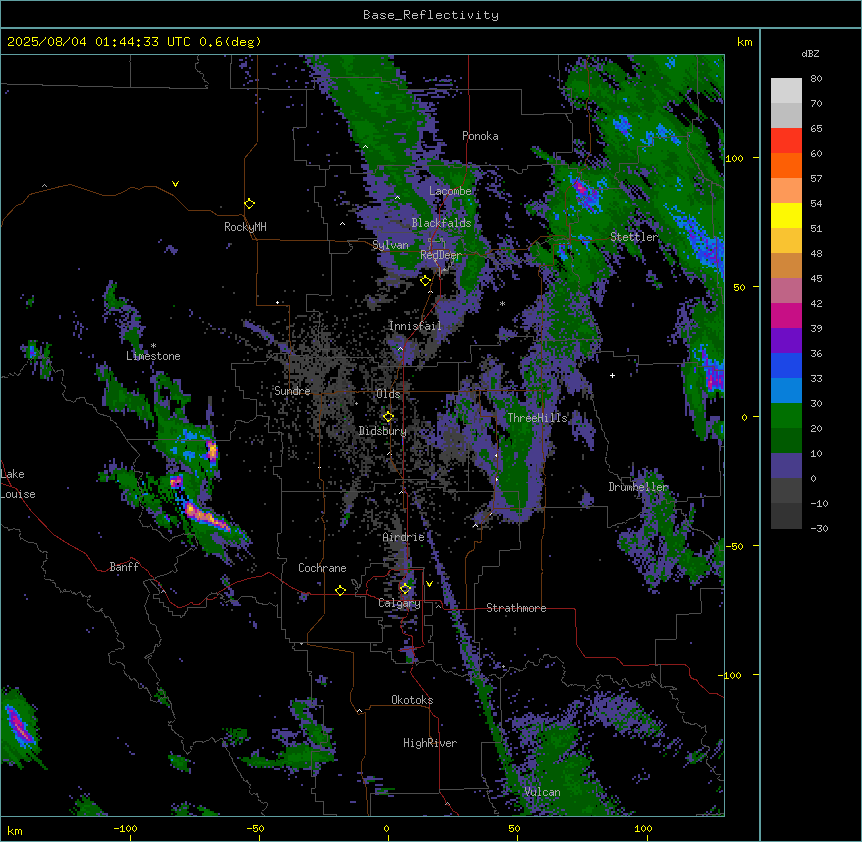Click the Limestone label
862x842 pixels.
point(153,356)
